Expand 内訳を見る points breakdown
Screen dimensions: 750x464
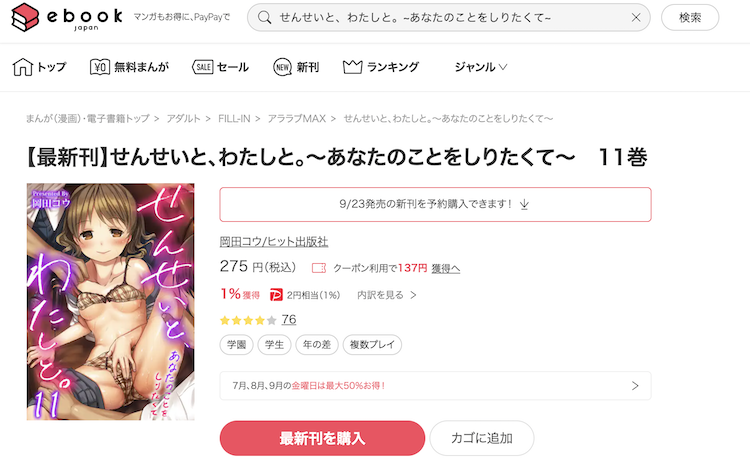(x=386, y=295)
